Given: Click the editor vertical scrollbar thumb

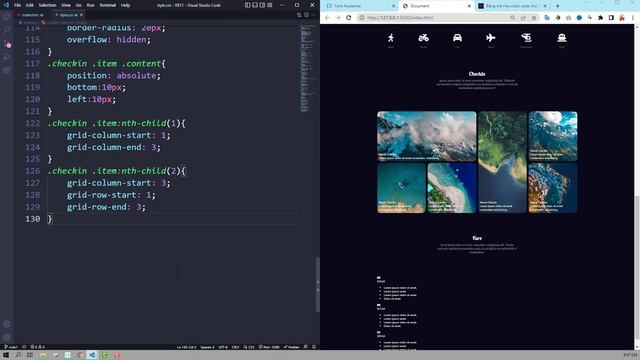Looking at the screenshot, I should [x=318, y=285].
